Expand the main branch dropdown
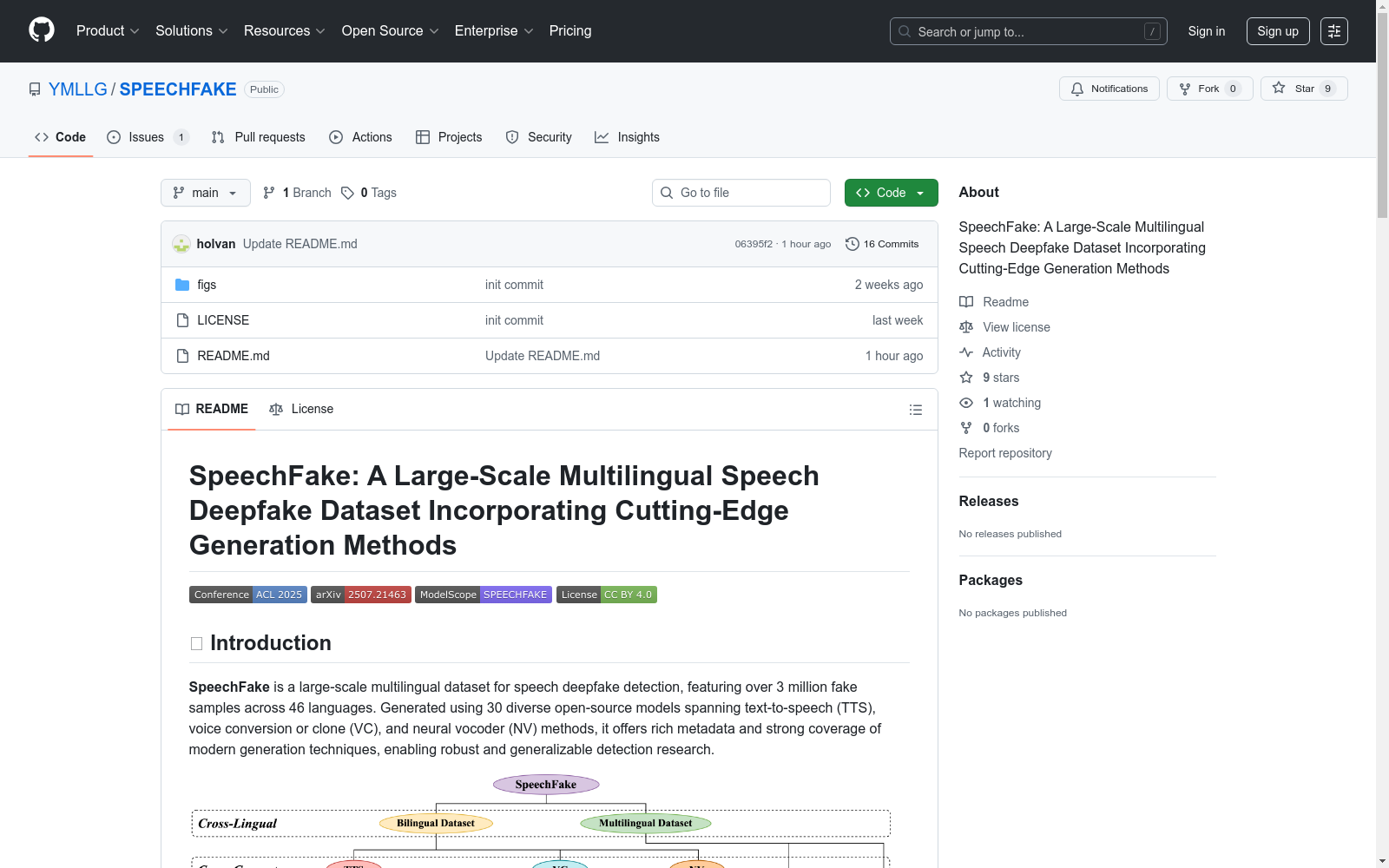Image resolution: width=1389 pixels, height=868 pixels. [x=206, y=193]
